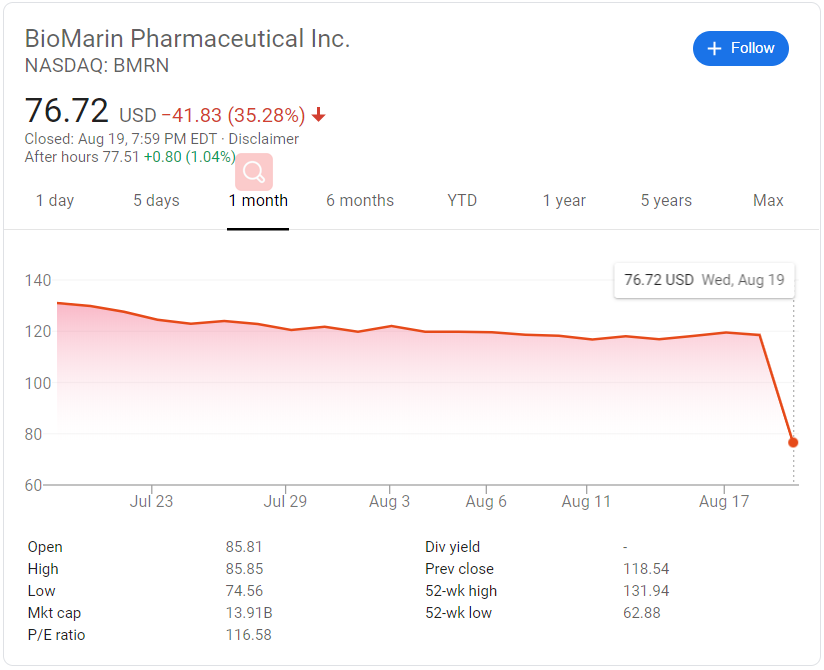Click the red down arrow icon

tap(319, 115)
